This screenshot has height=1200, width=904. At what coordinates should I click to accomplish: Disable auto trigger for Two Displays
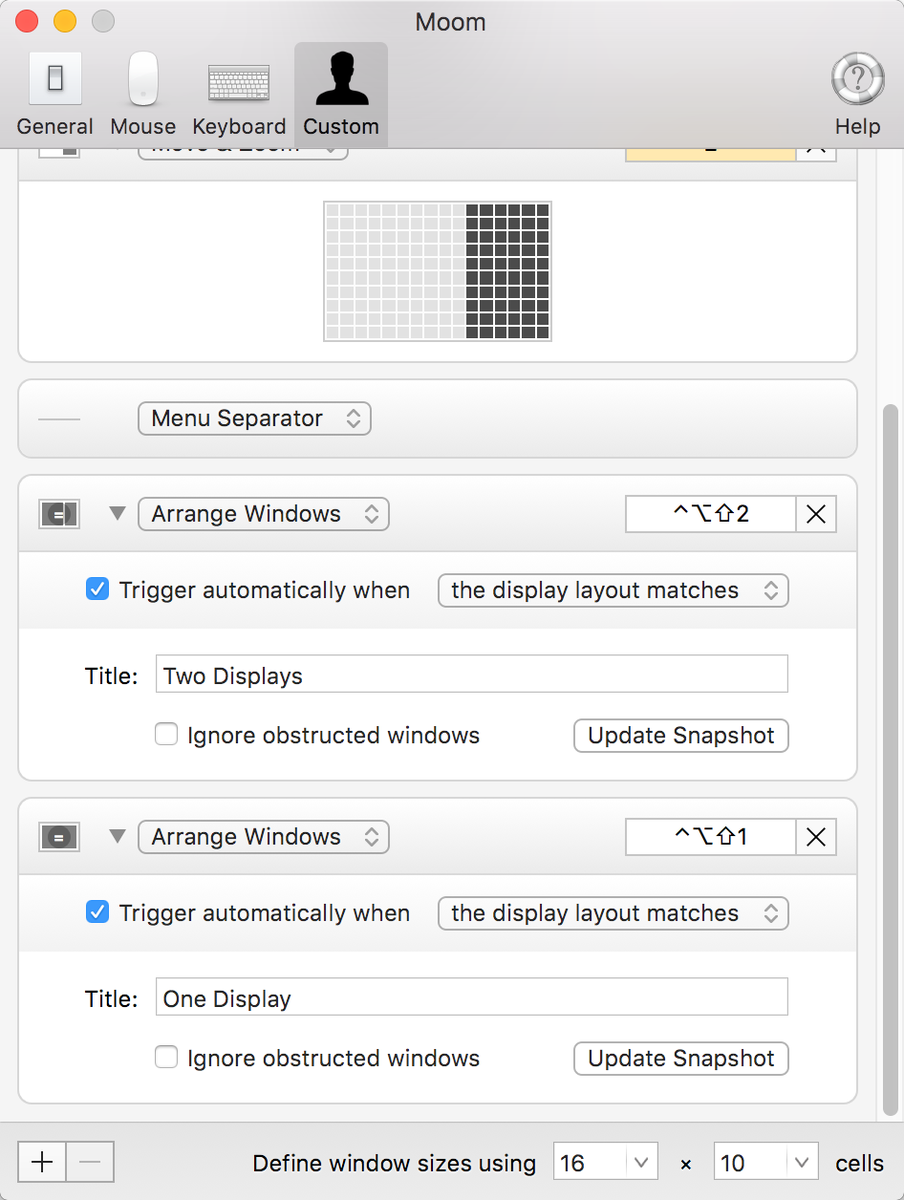tap(97, 590)
